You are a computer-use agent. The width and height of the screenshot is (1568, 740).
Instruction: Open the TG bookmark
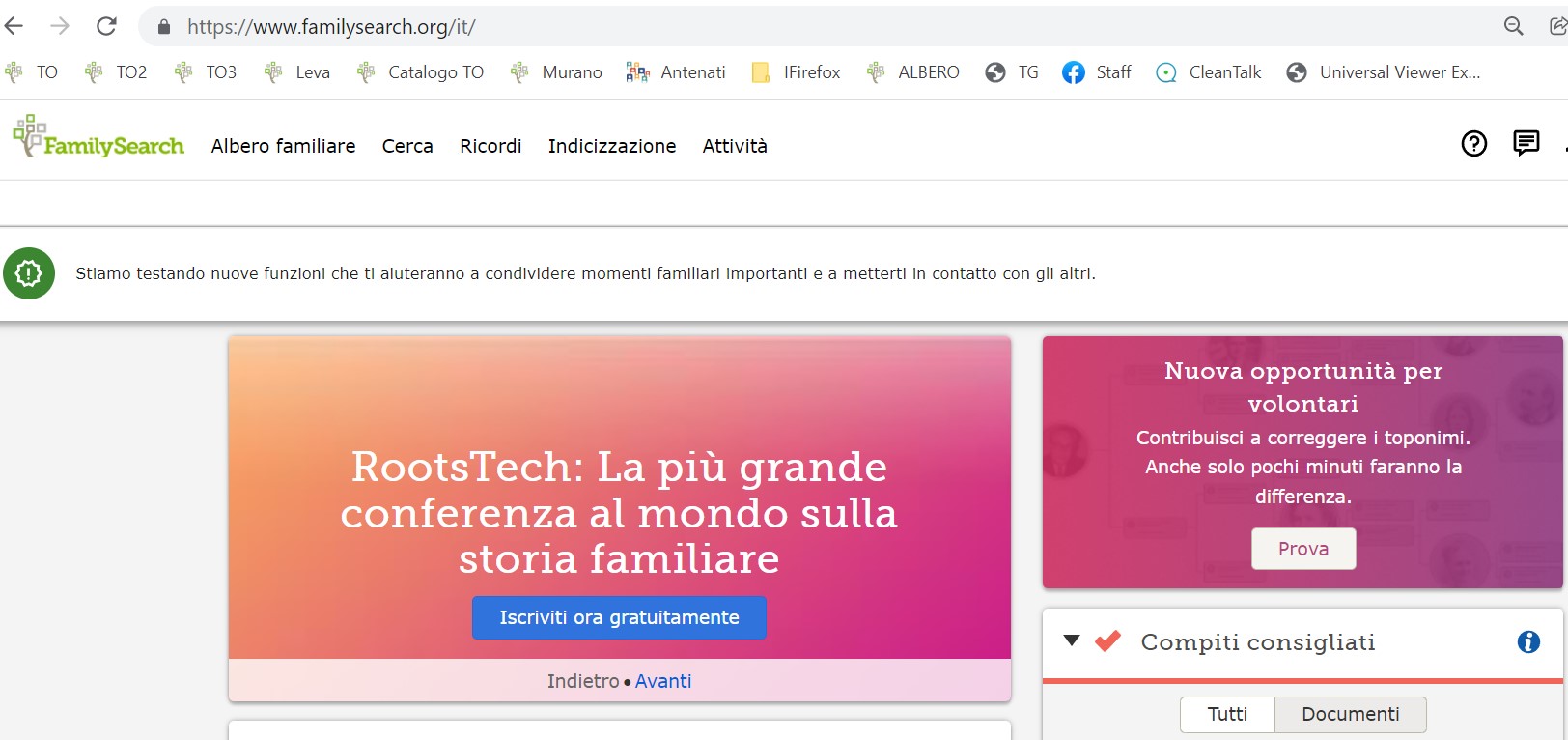tap(1013, 72)
